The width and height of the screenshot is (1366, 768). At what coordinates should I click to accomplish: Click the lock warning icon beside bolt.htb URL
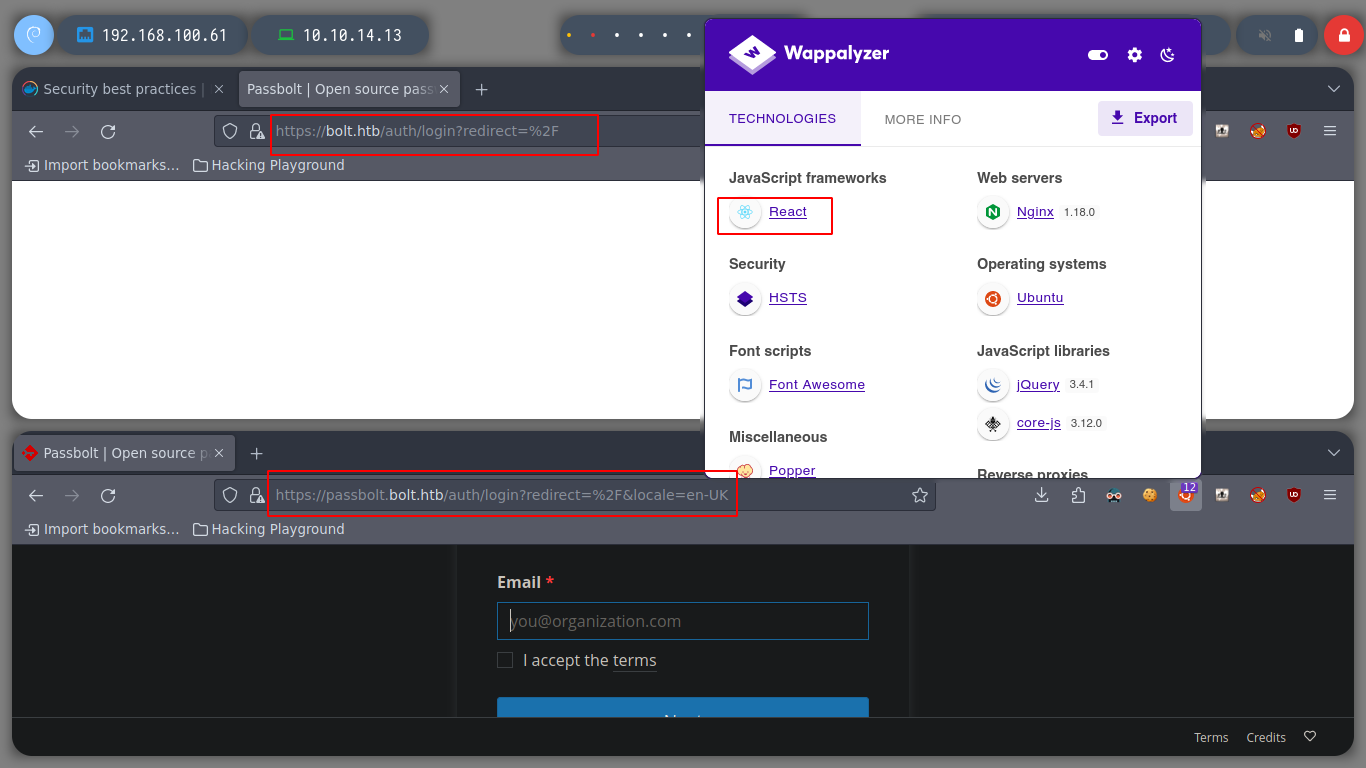pos(257,131)
